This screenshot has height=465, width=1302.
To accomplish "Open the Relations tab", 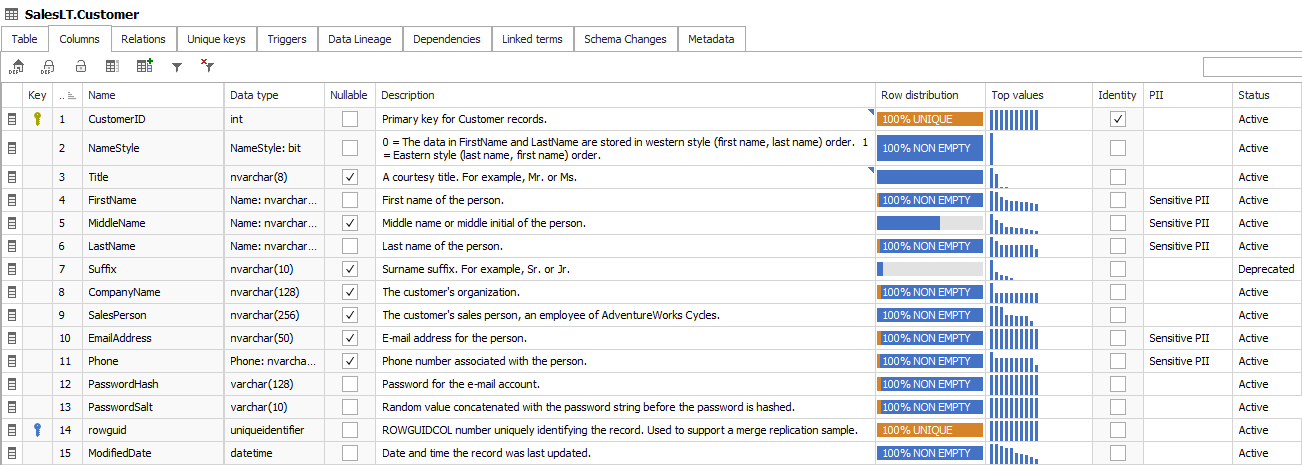I will [x=143, y=39].
